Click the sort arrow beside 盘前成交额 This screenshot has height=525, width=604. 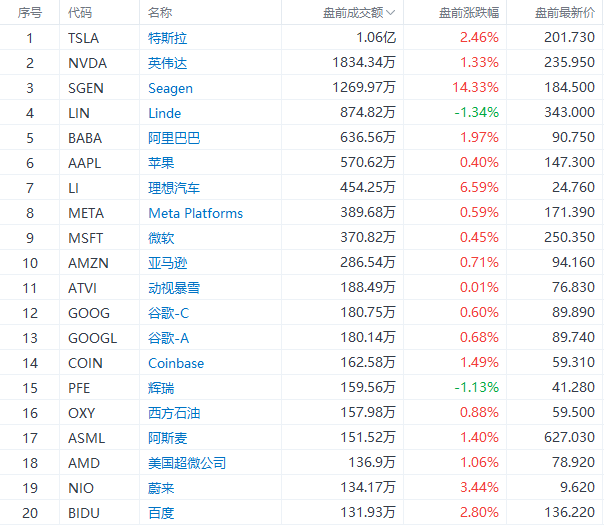[x=391, y=13]
